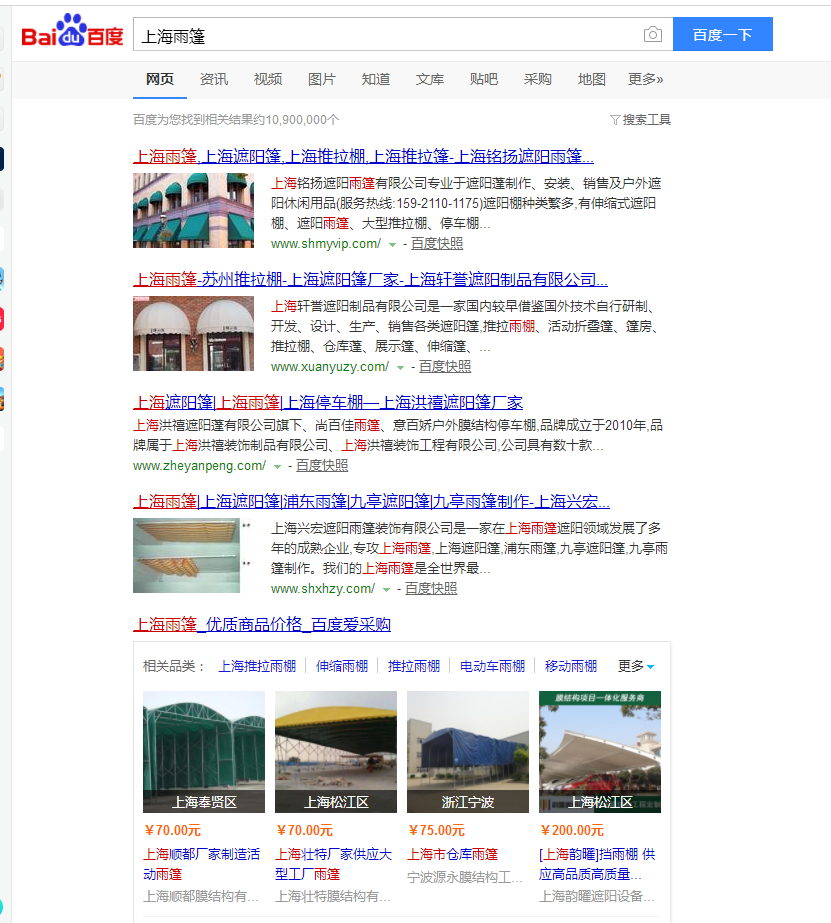Open 百度快照 for shmyvip.com result
This screenshot has width=831, height=923.
pyautogui.click(x=437, y=244)
